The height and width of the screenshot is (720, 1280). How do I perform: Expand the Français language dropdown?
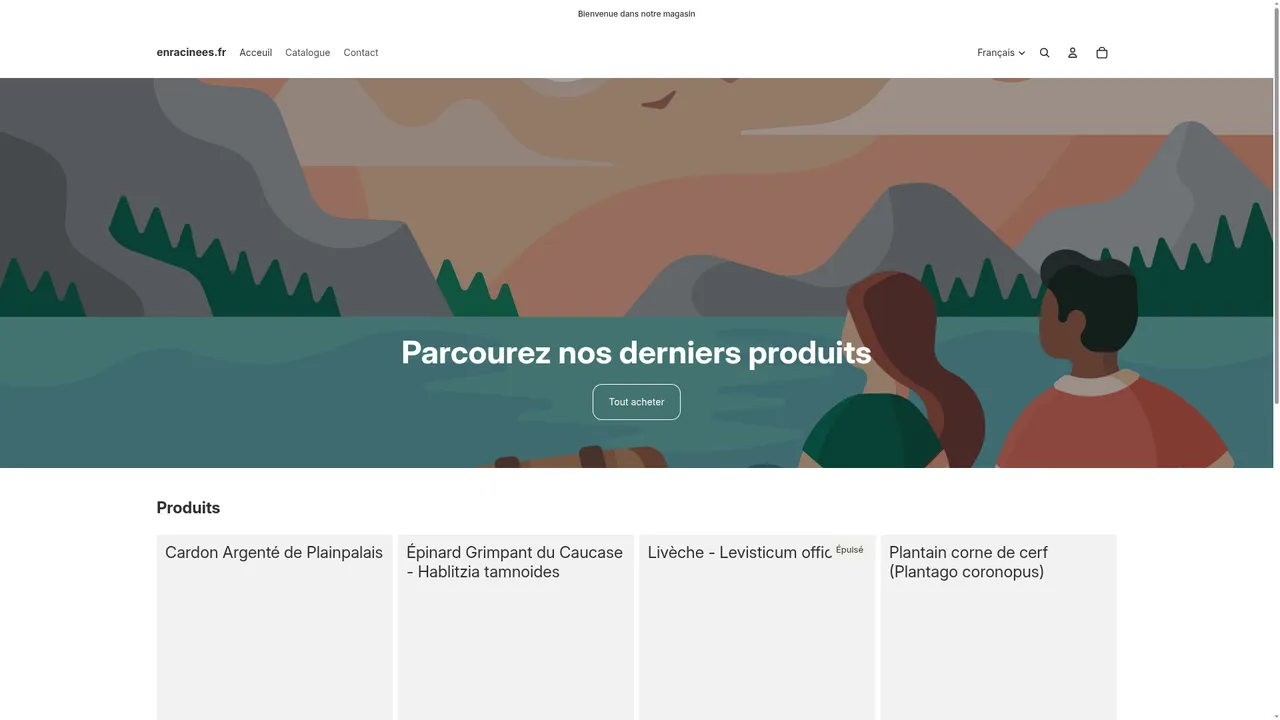click(x=1001, y=53)
